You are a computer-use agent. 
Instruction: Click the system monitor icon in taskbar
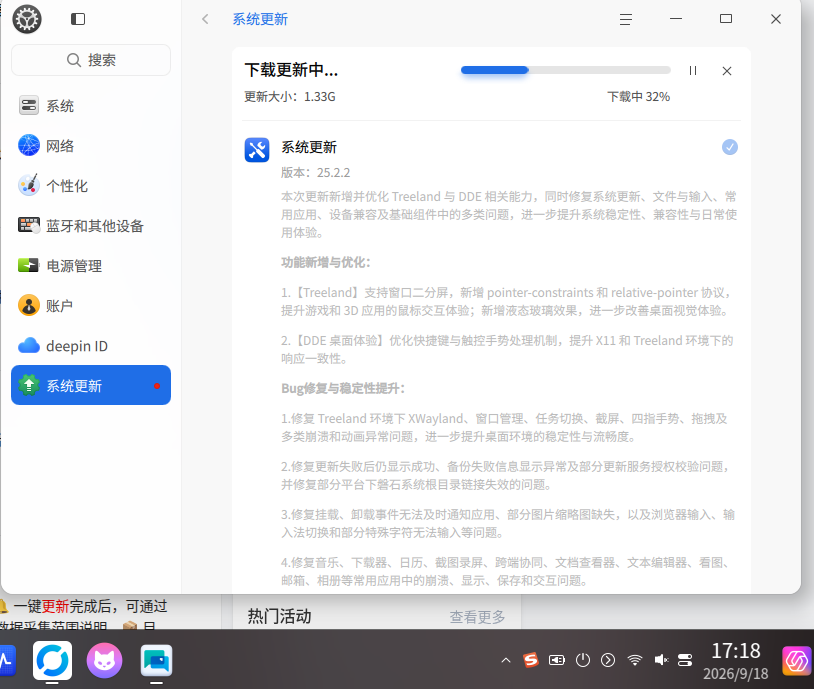click(x=7, y=660)
